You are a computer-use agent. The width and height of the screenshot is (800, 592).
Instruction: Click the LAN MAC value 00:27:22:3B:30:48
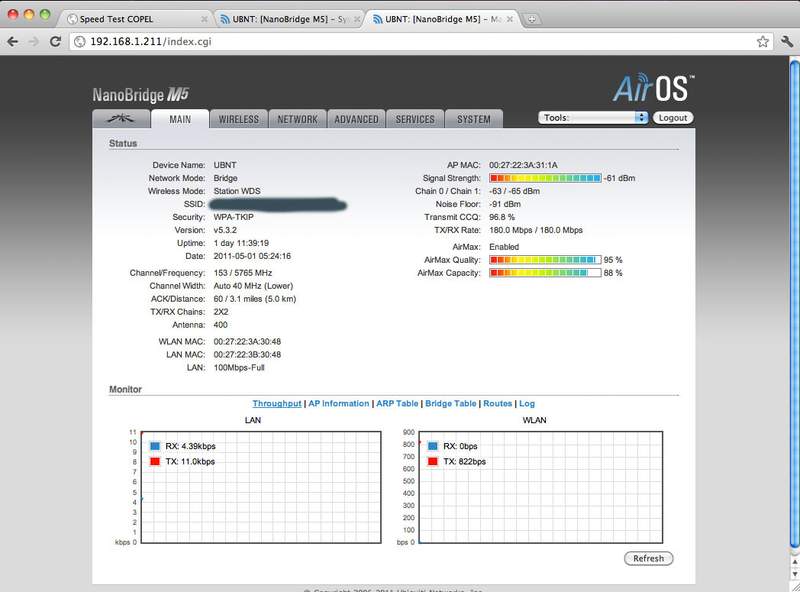tap(247, 355)
